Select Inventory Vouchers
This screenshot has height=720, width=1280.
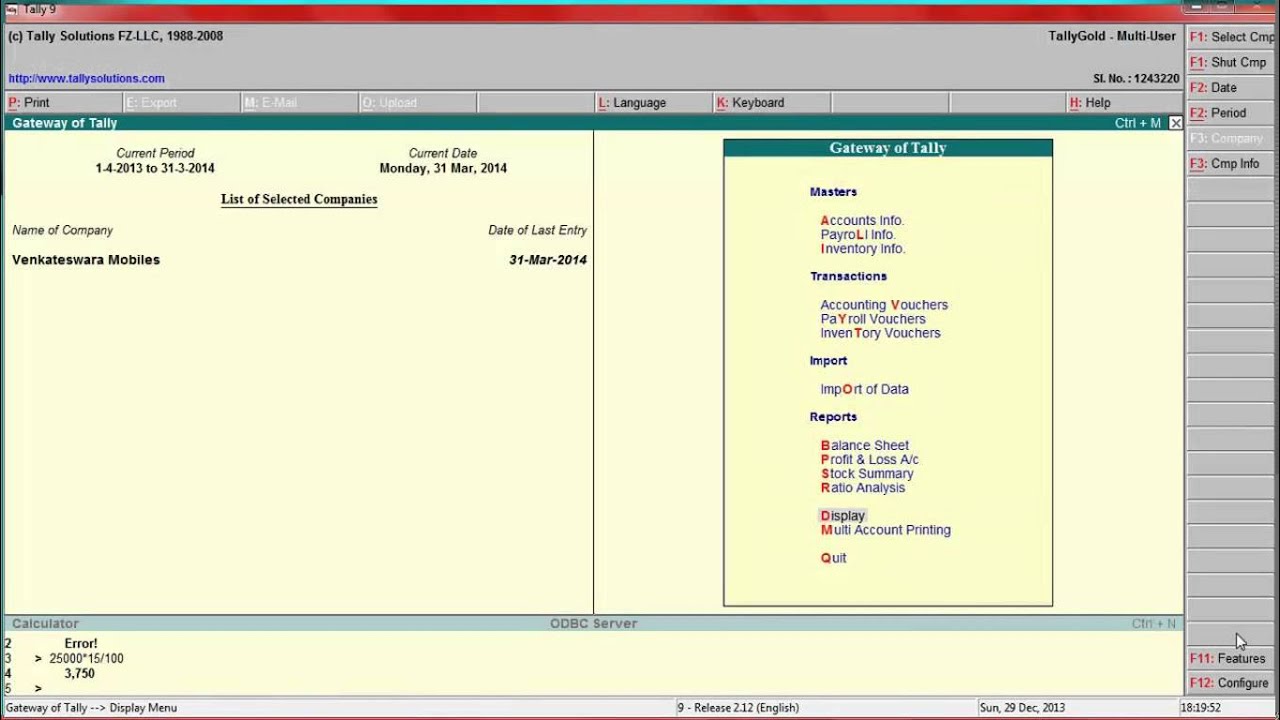(x=880, y=333)
